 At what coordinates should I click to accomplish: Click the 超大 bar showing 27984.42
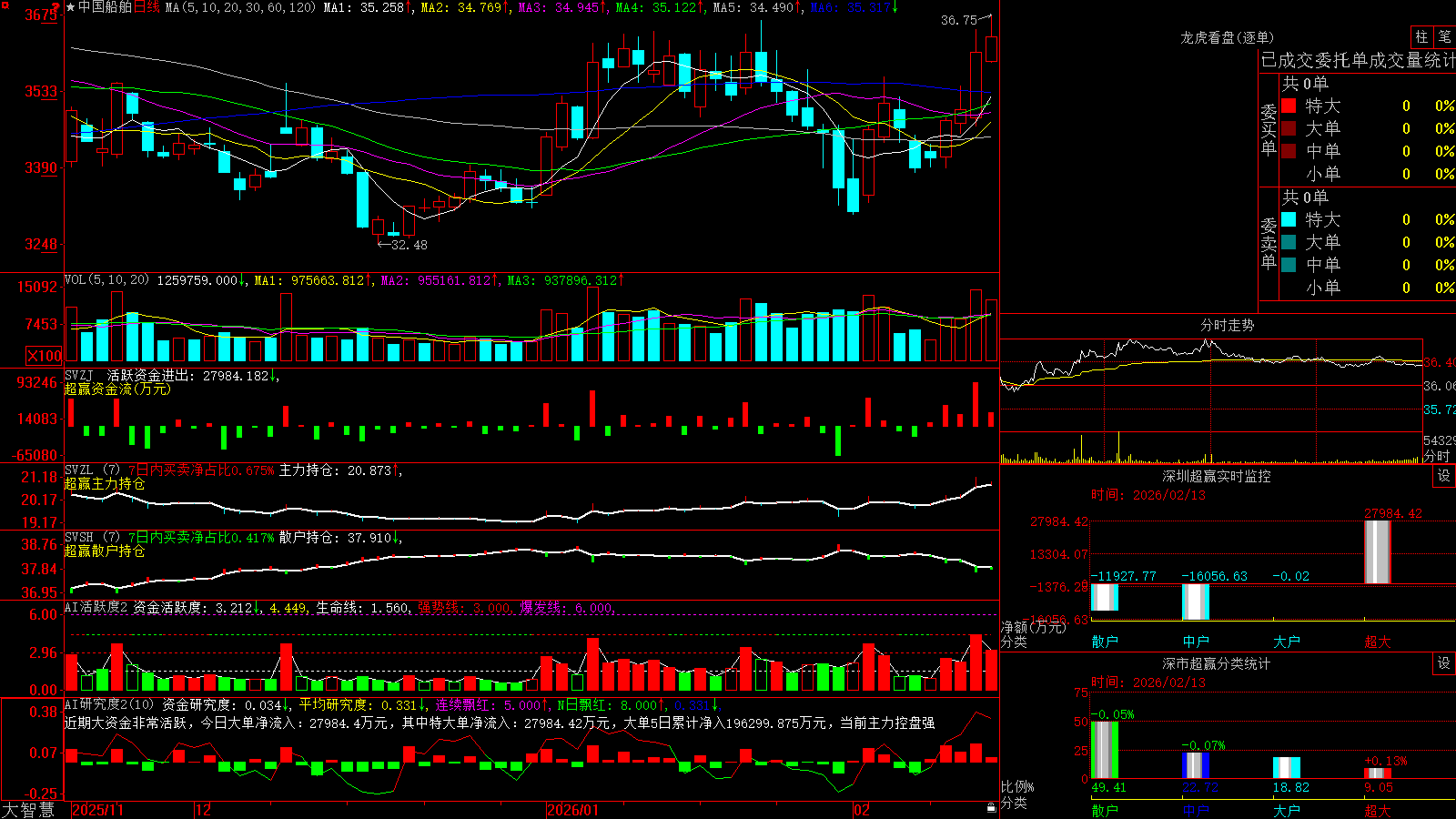click(1378, 551)
